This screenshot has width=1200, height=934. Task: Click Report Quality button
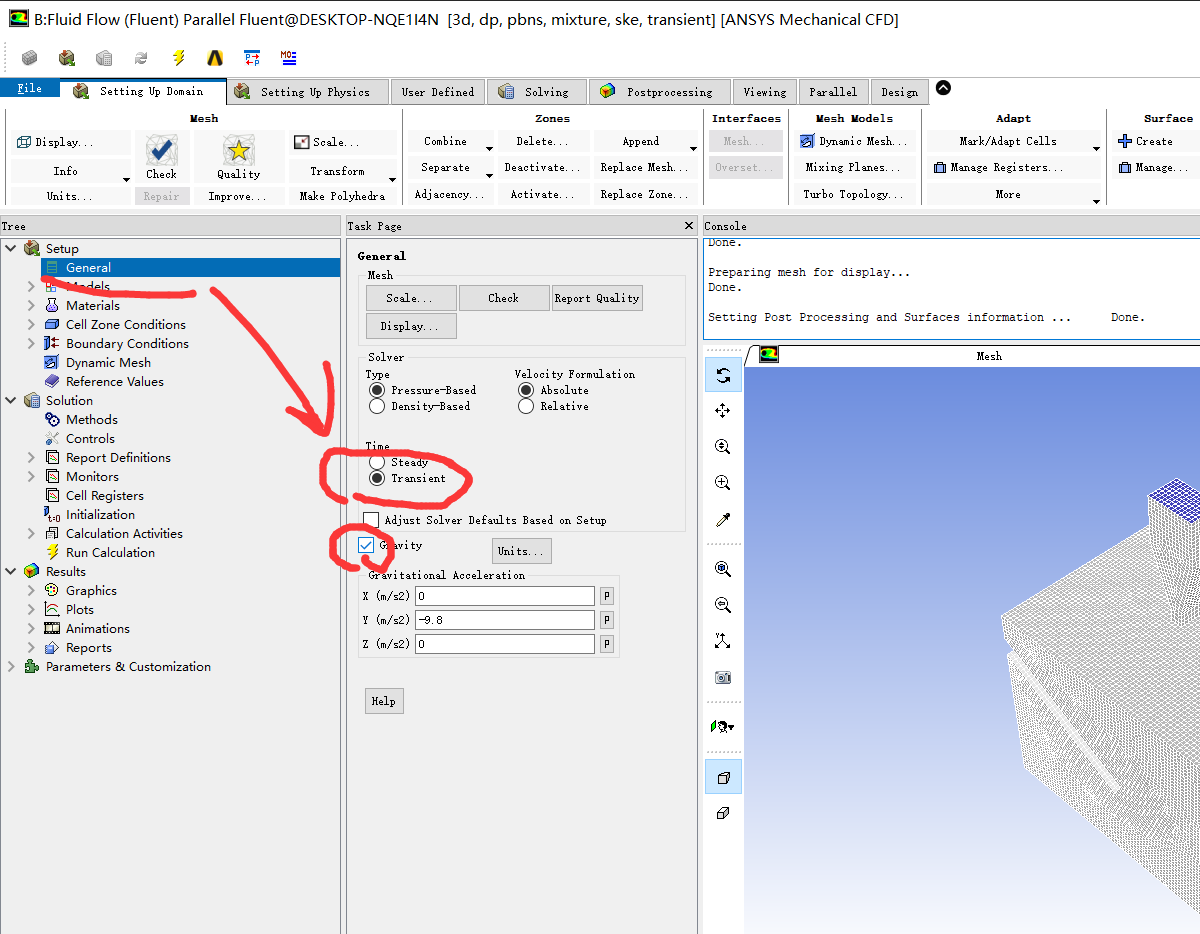click(x=597, y=298)
